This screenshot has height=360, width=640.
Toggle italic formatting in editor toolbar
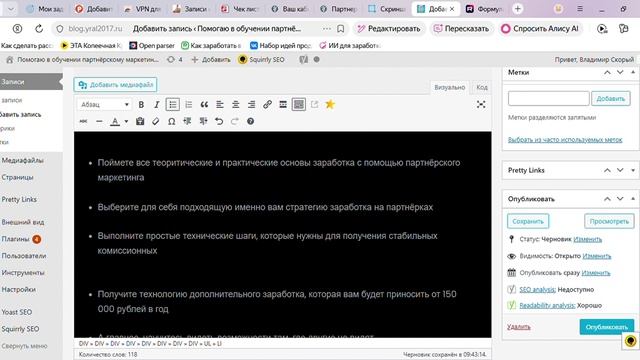point(157,104)
